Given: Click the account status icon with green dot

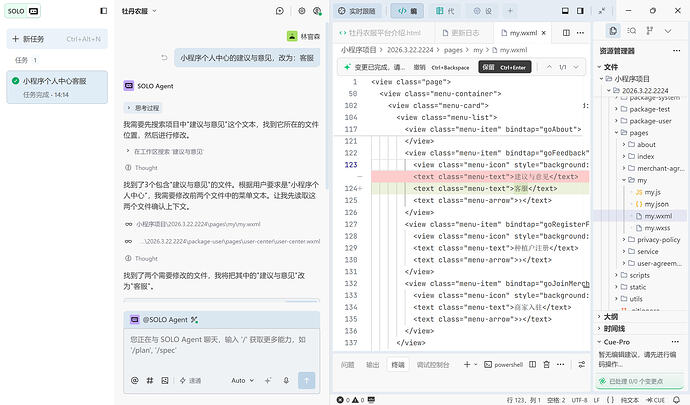Looking at the screenshot, I should (x=317, y=11).
